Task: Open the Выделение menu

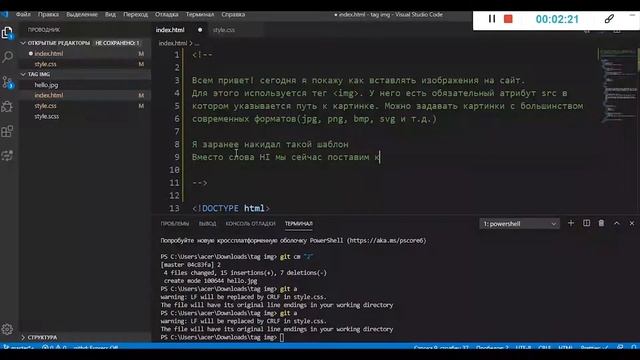Action: (x=82, y=14)
